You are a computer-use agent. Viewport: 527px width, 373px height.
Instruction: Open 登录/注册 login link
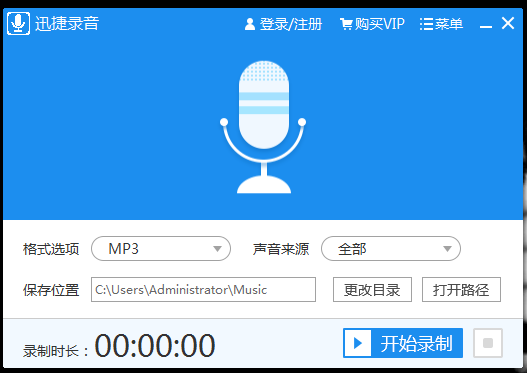click(283, 24)
